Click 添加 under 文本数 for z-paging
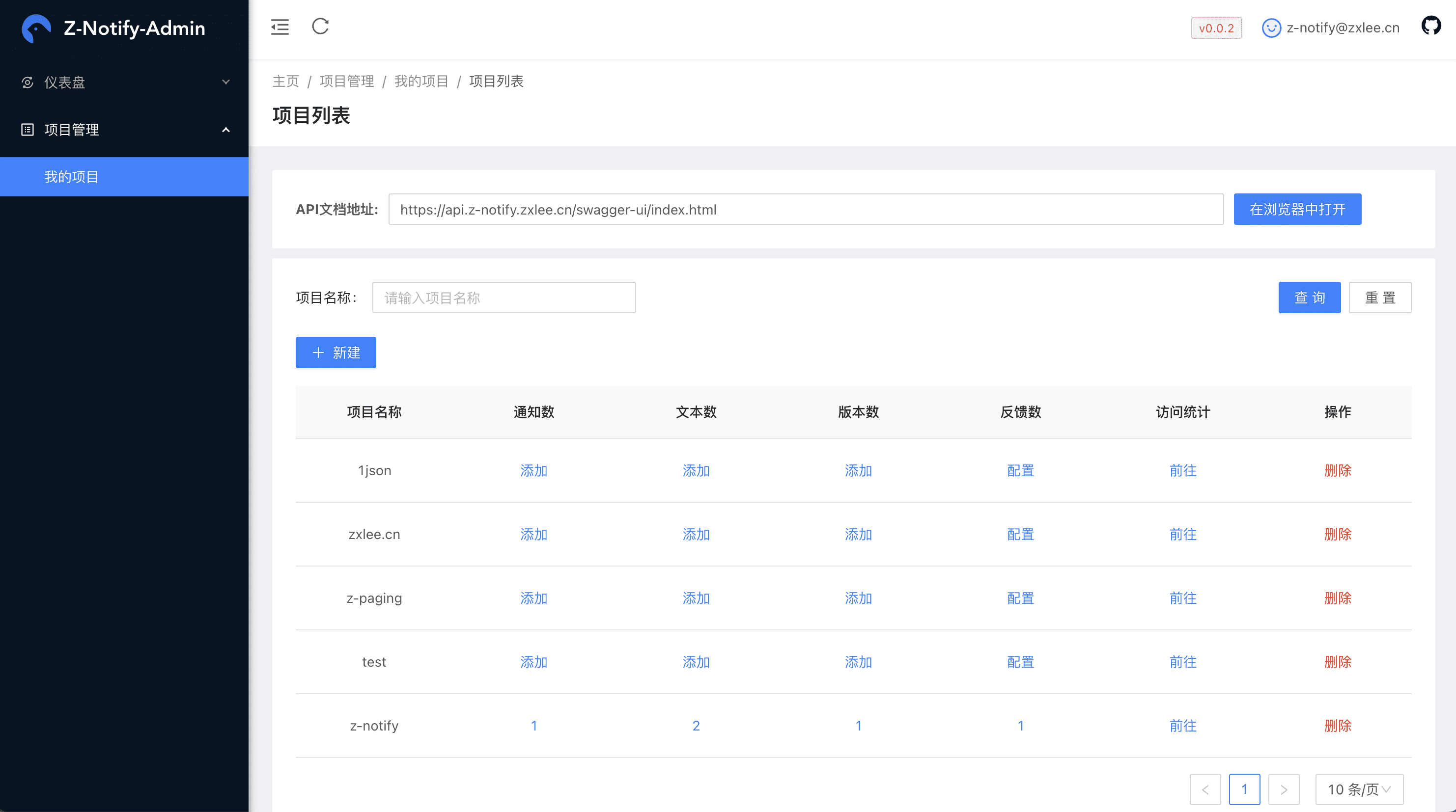This screenshot has width=1456, height=812. pos(696,598)
